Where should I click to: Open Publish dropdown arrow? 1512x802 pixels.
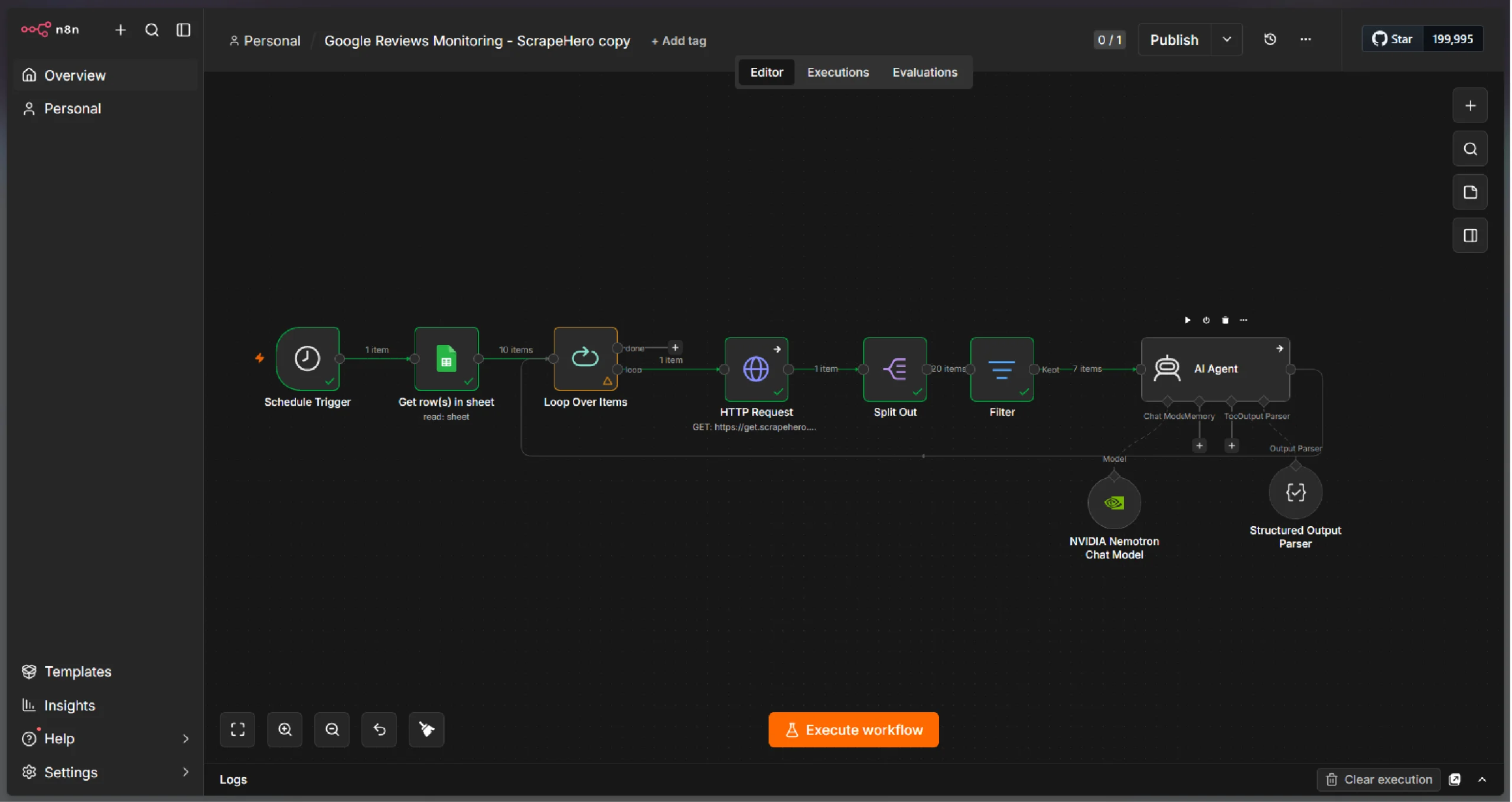(1227, 40)
